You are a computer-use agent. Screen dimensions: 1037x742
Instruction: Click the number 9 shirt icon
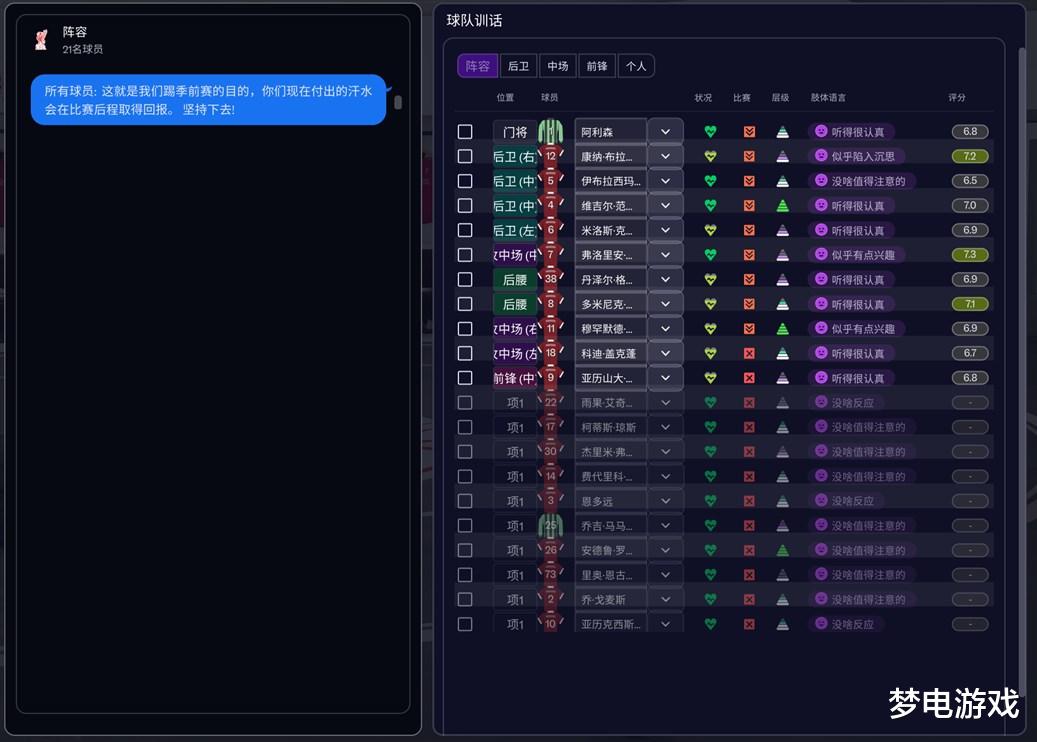coord(550,378)
